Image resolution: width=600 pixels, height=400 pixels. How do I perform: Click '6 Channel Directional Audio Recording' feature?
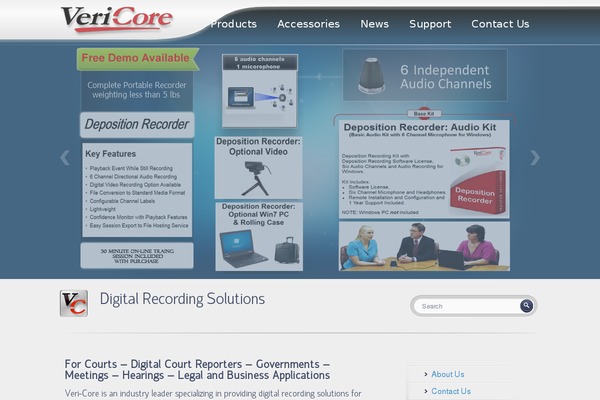(133, 177)
